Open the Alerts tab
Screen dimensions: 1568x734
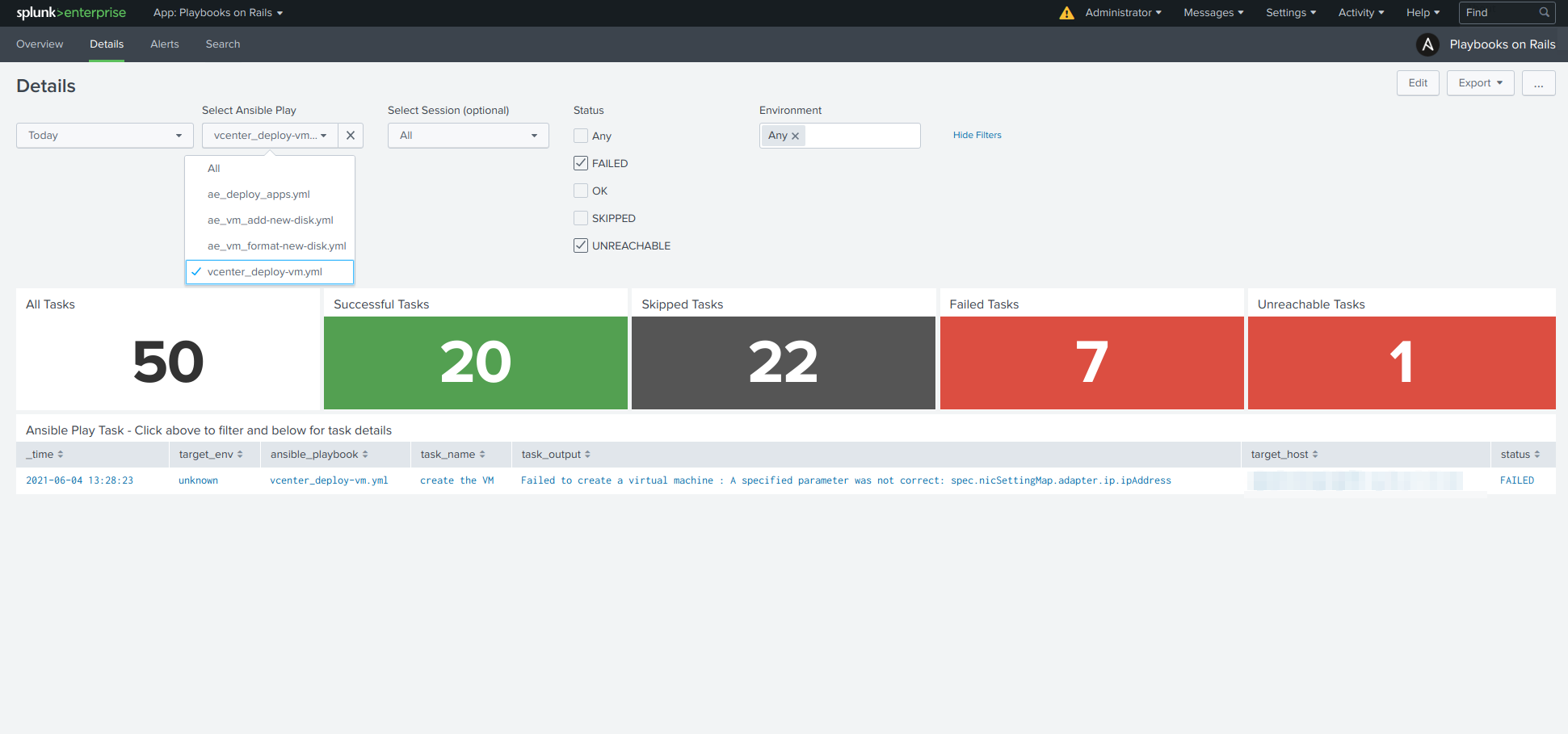pyautogui.click(x=165, y=44)
